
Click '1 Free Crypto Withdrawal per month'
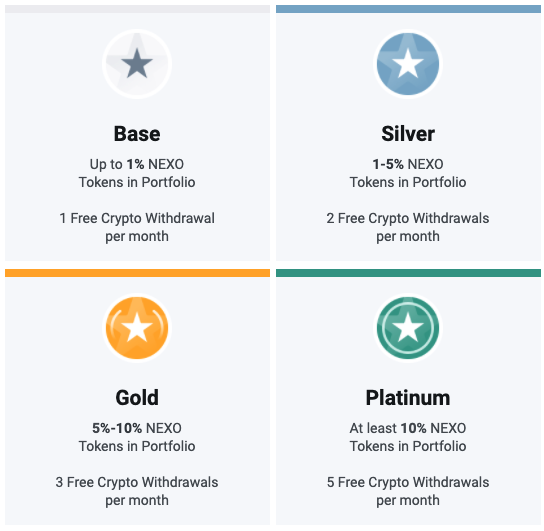point(137,227)
